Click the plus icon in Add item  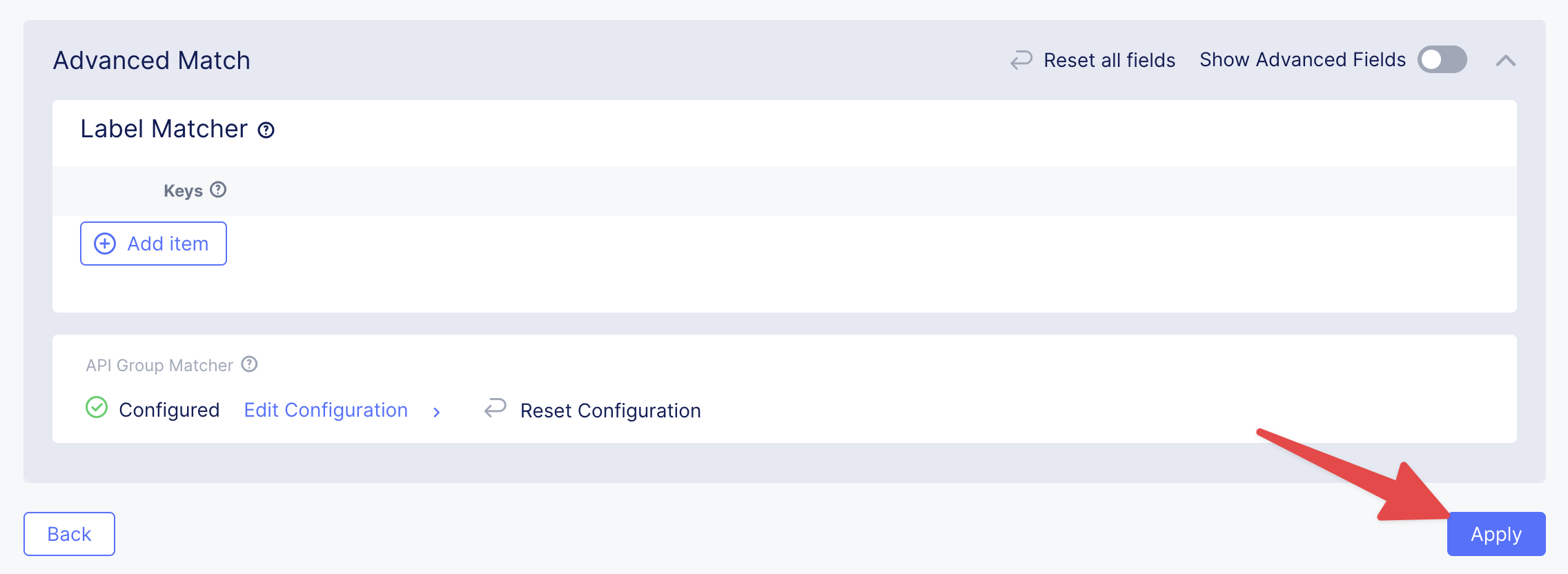click(105, 244)
